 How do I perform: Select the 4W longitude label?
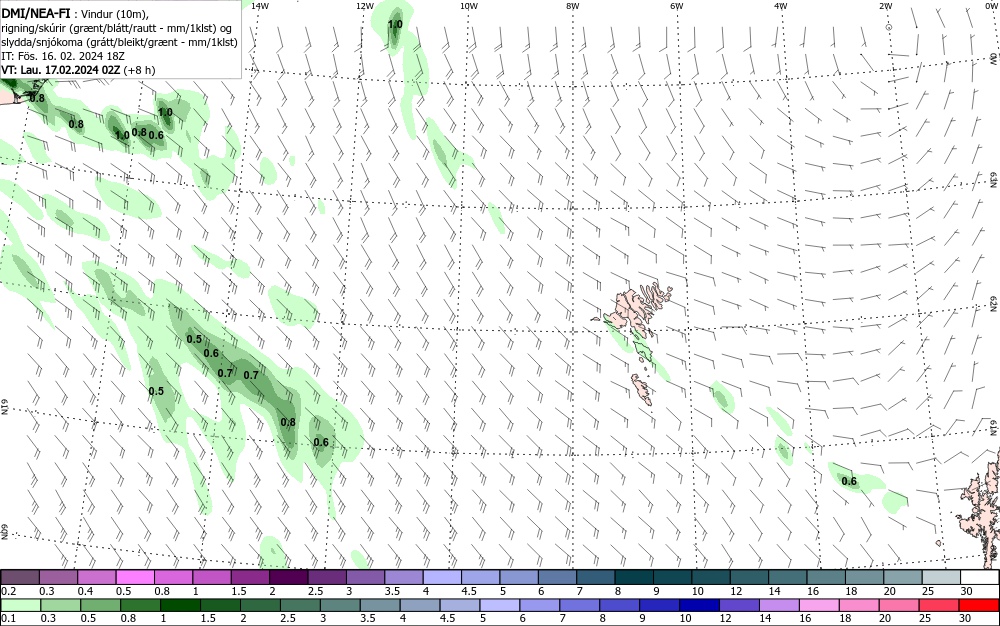[x=781, y=6]
